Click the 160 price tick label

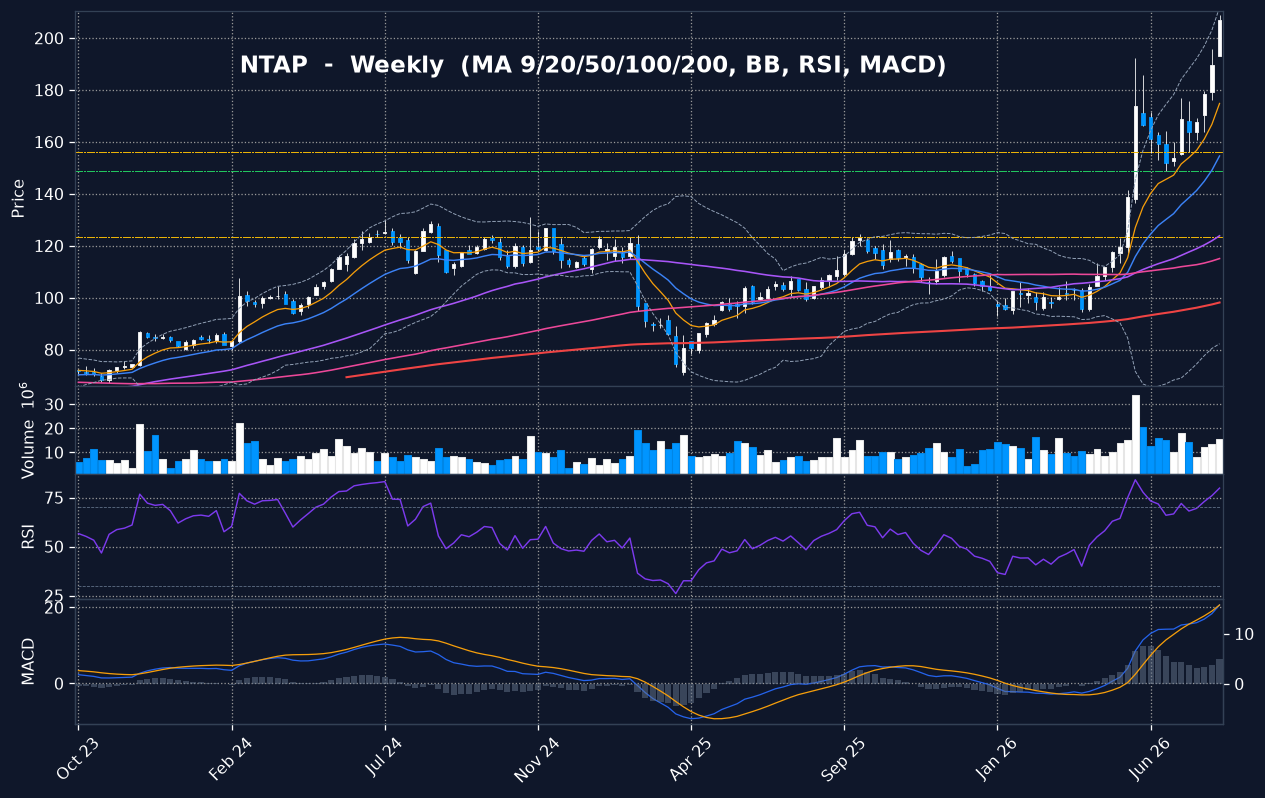point(50,143)
